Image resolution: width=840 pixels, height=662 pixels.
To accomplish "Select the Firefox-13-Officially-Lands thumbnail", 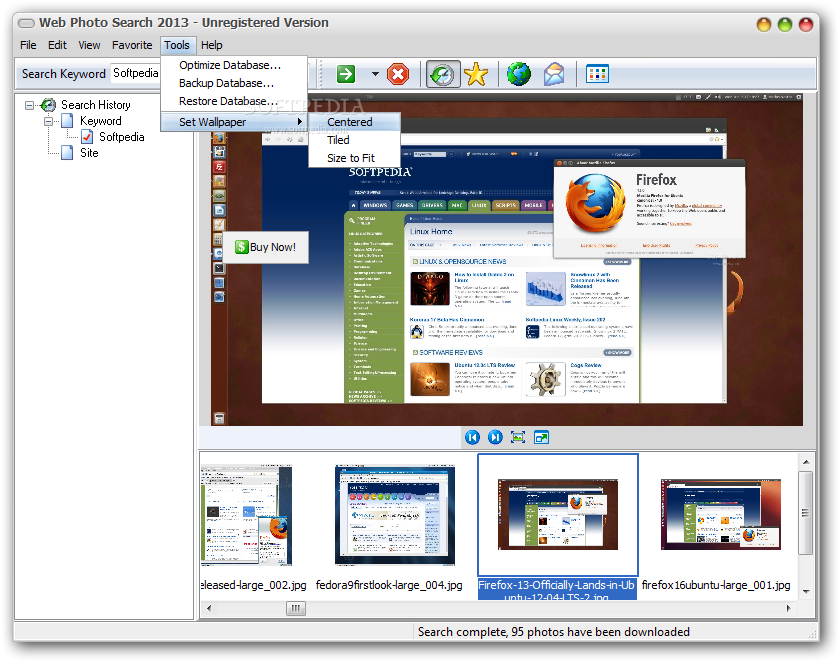I will tap(558, 515).
